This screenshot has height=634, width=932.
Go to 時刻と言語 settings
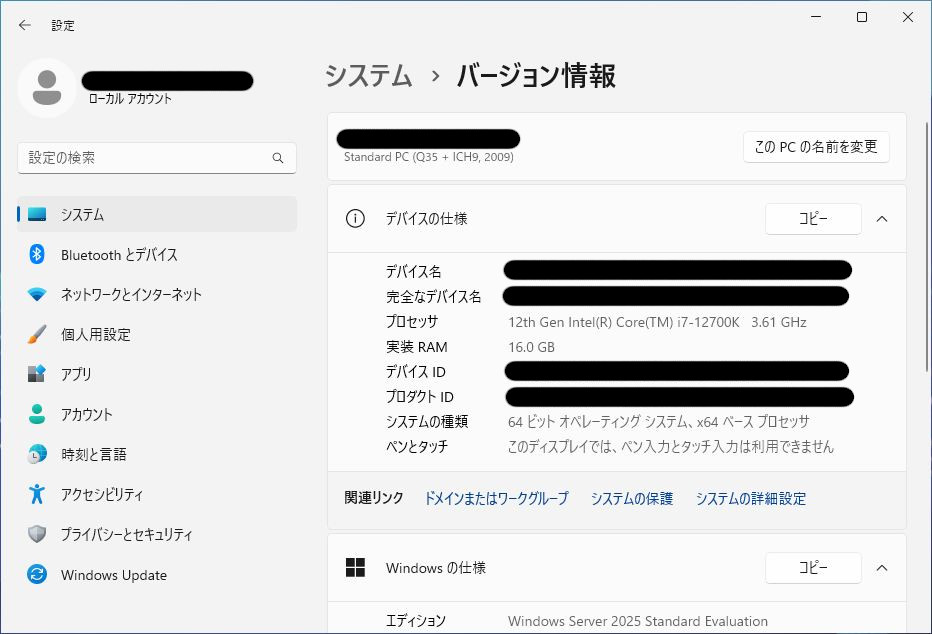click(x=157, y=454)
